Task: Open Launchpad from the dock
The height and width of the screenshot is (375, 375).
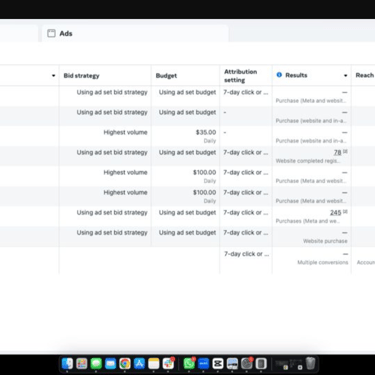Action: coord(82,363)
